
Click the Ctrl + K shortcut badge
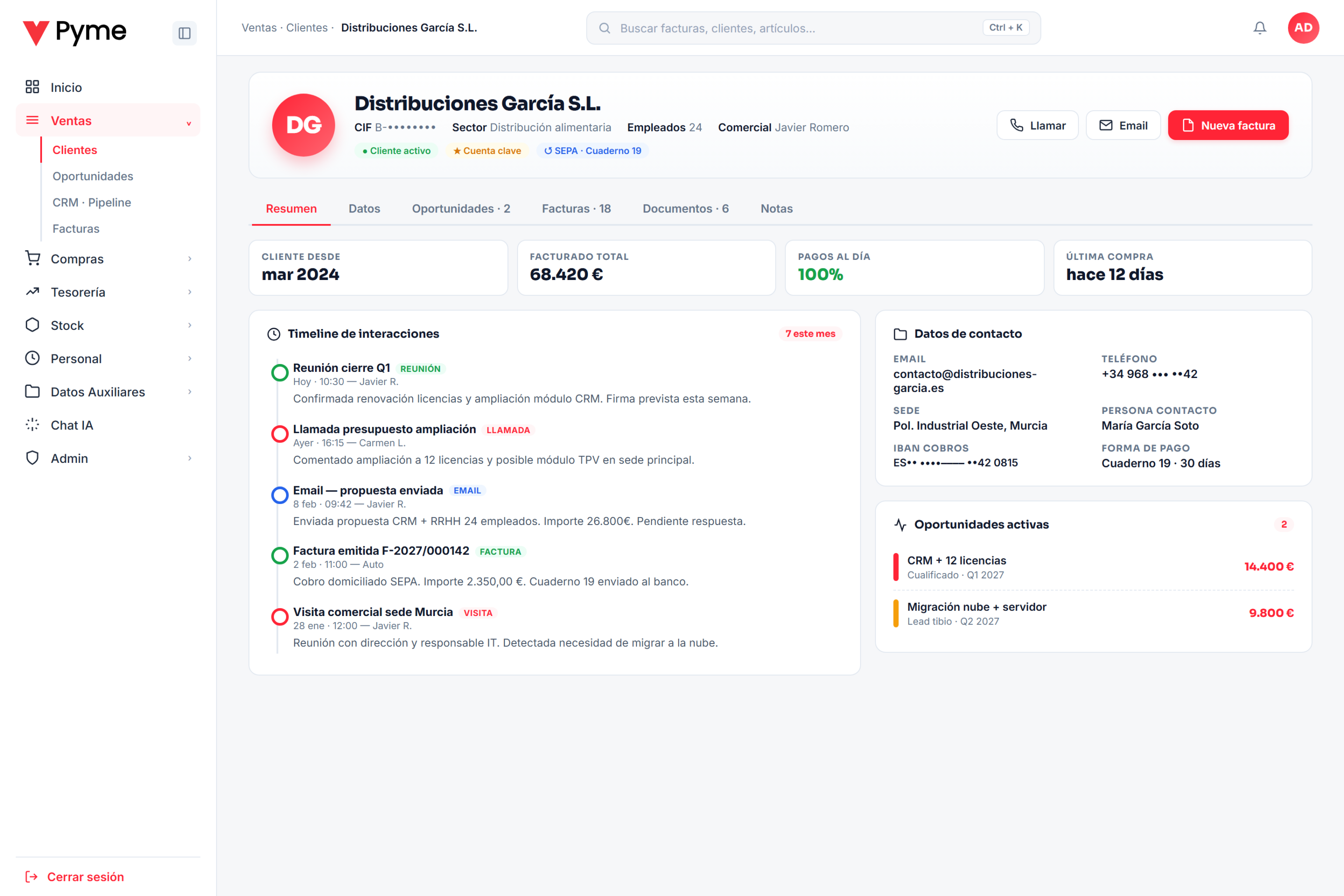click(1006, 28)
